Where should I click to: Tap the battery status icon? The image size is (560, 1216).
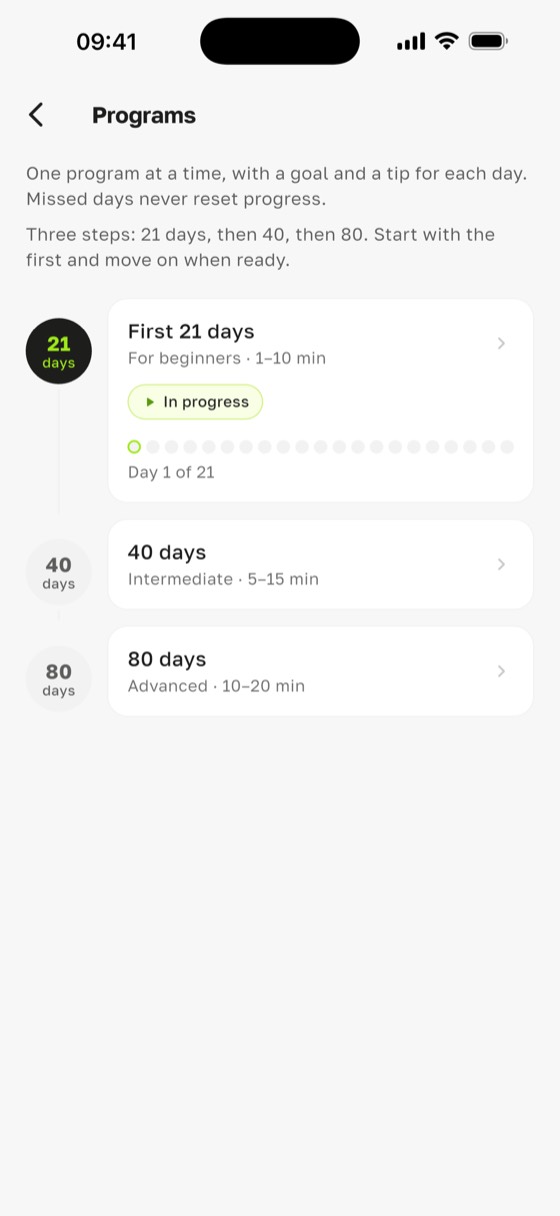[x=488, y=41]
